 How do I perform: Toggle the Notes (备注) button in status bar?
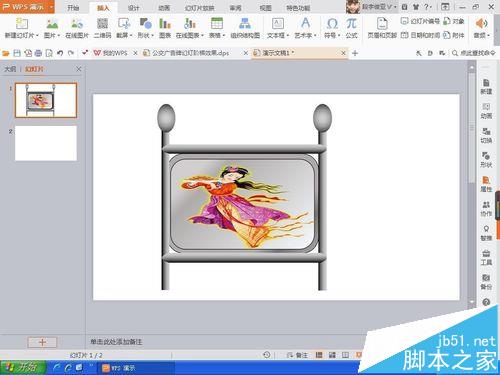click(x=298, y=355)
